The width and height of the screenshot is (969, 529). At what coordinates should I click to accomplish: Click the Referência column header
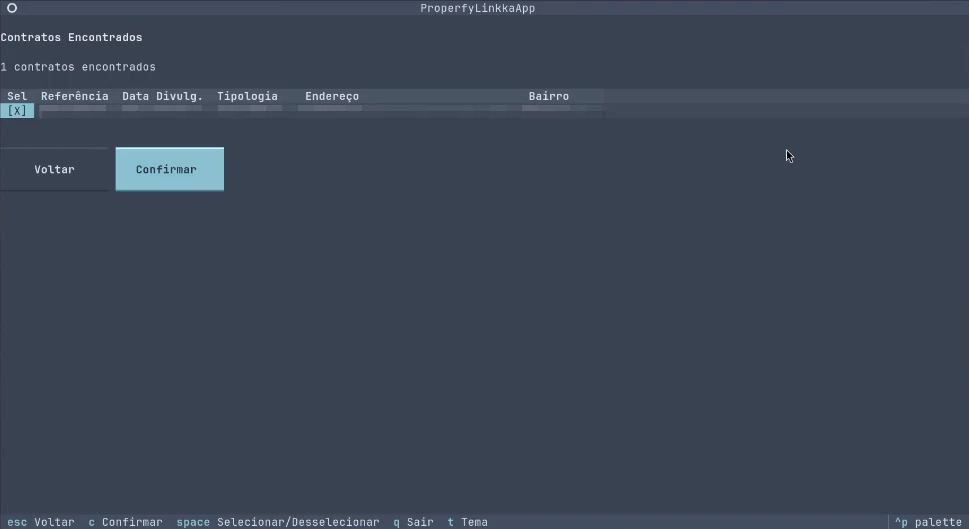[75, 96]
